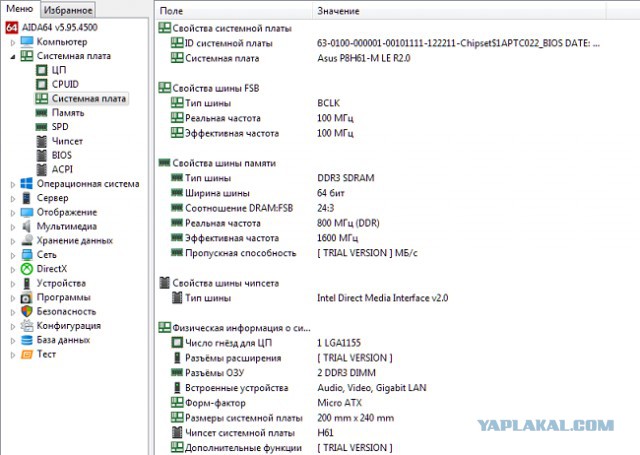Viewport: 640px width, 455px height.
Task: Expand the Хранение данных node
Action: 13,241
